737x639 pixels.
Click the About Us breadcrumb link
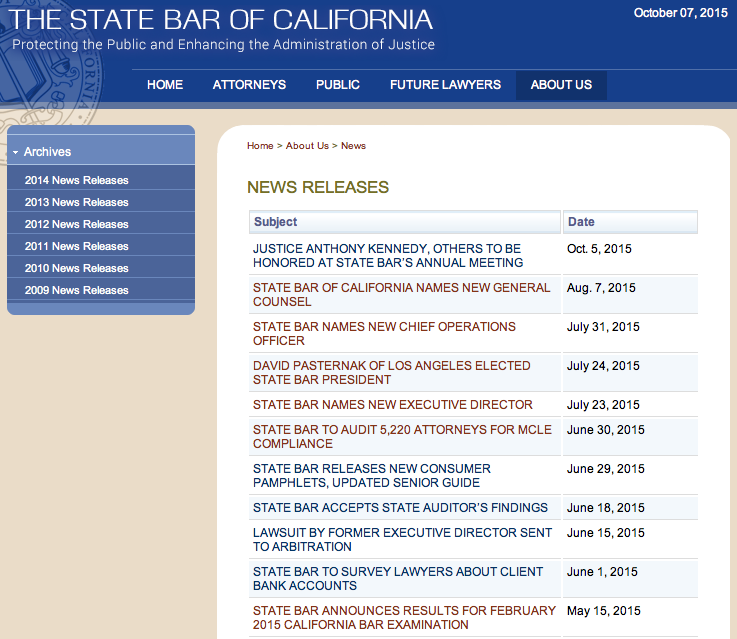[307, 146]
